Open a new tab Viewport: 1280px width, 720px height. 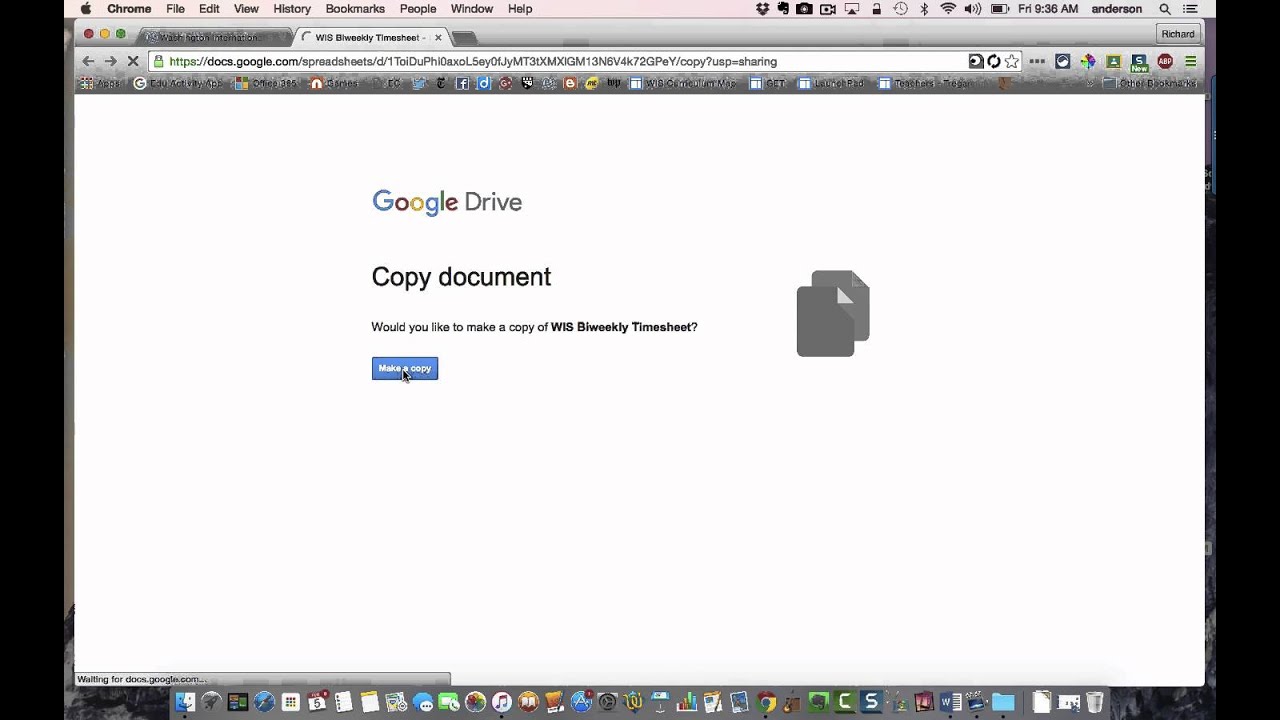464,38
